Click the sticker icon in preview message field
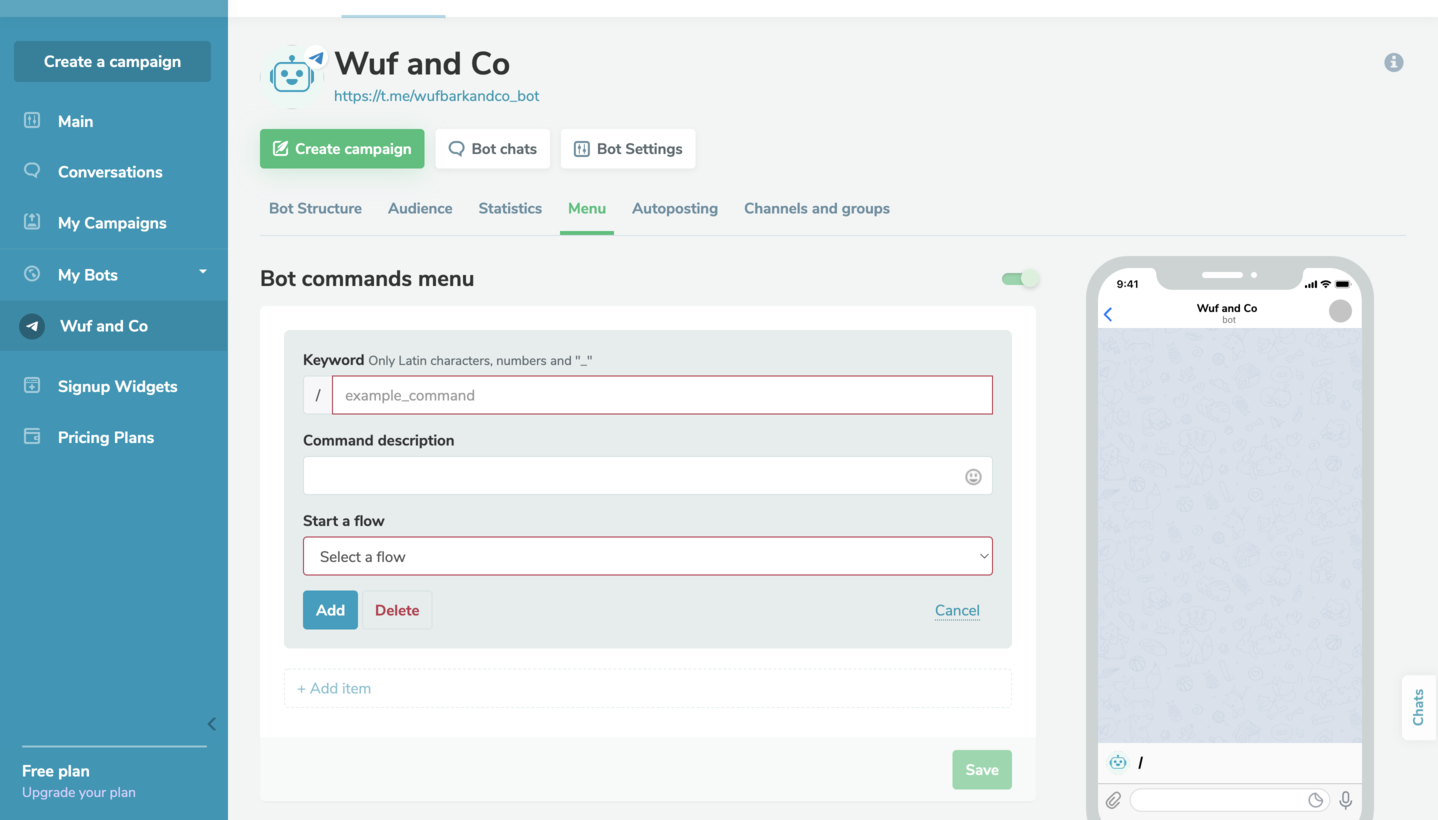 1316,800
